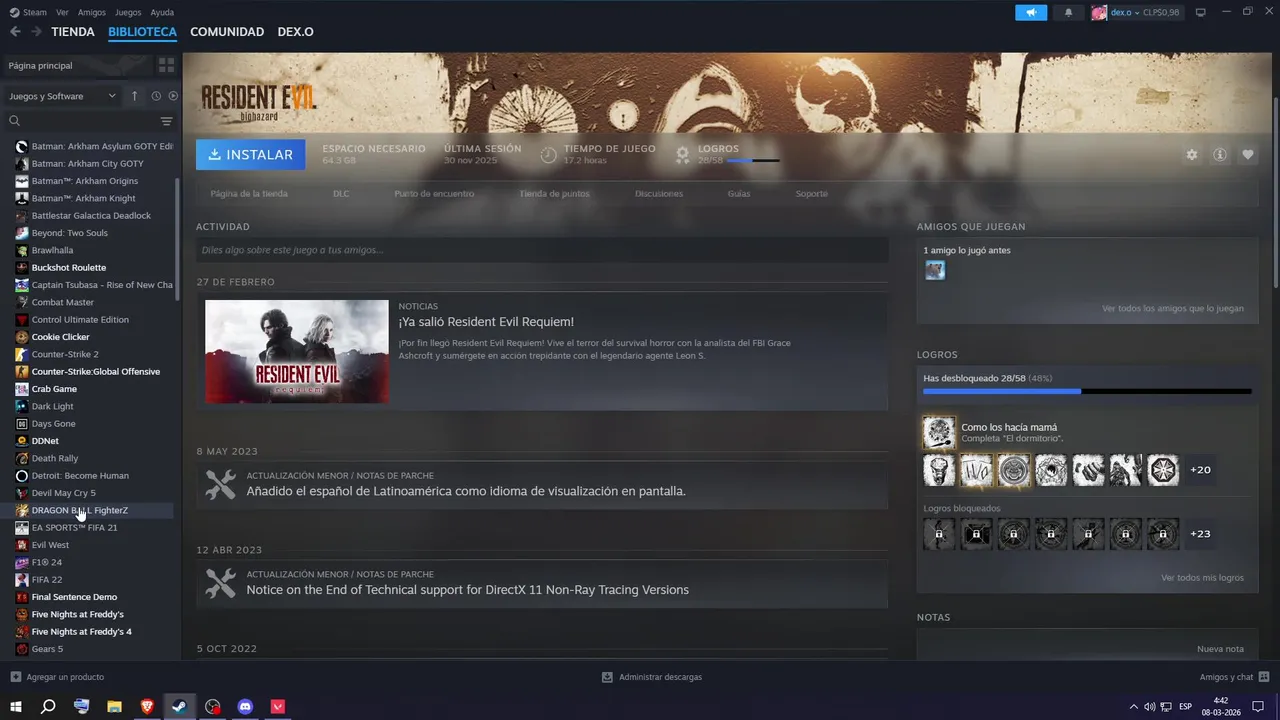Filter library by ready-to-play icon
Screen dimensions: 1280x720
click(x=173, y=96)
